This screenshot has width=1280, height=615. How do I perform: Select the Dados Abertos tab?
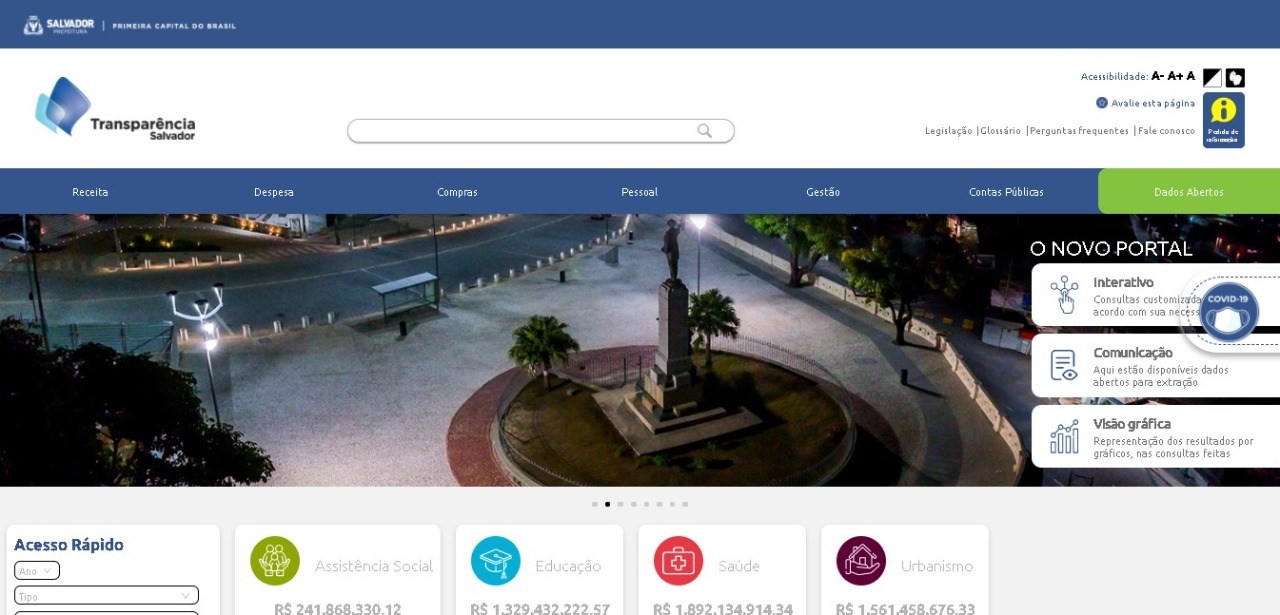tap(1188, 192)
